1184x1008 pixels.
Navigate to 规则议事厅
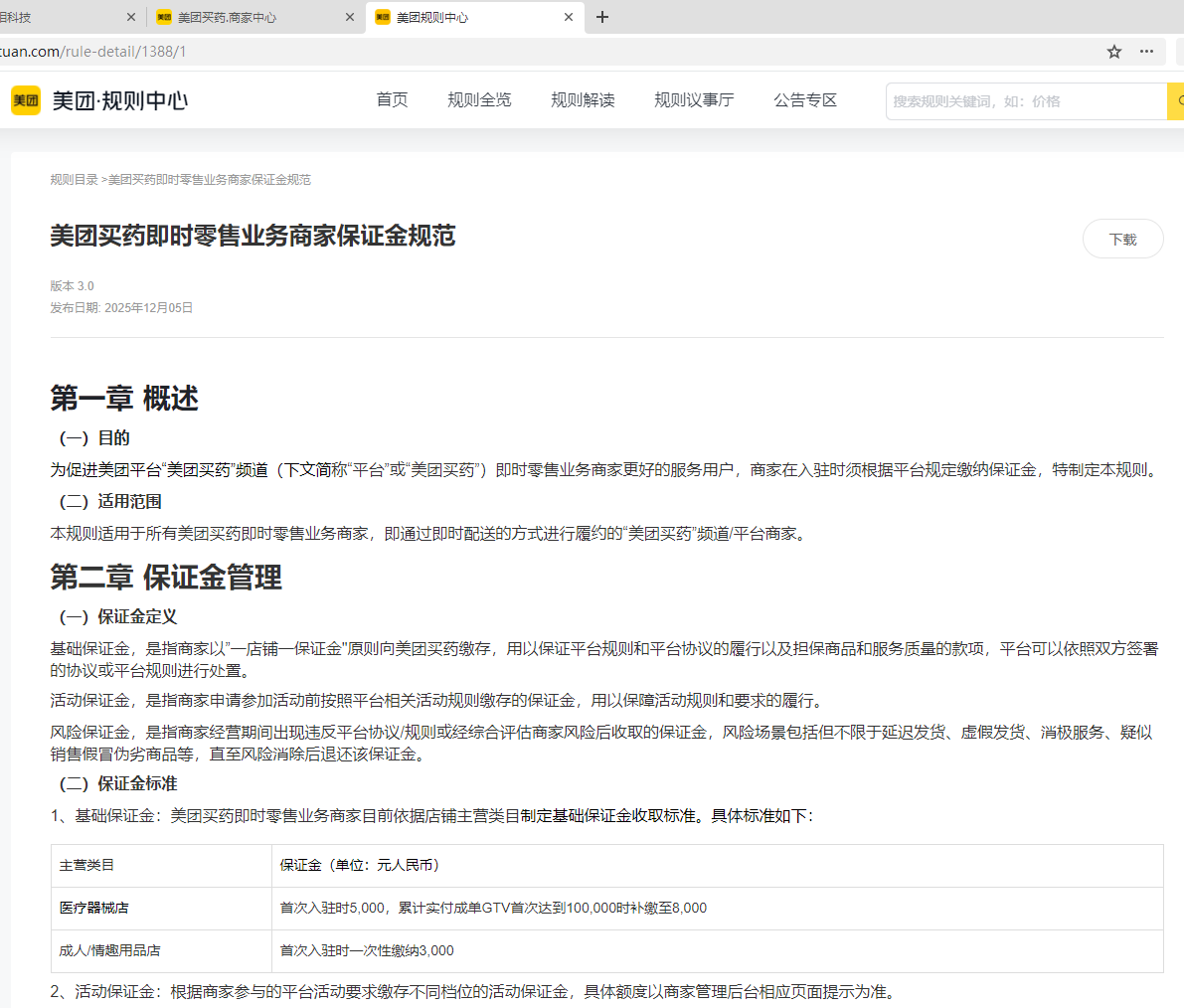[x=694, y=100]
